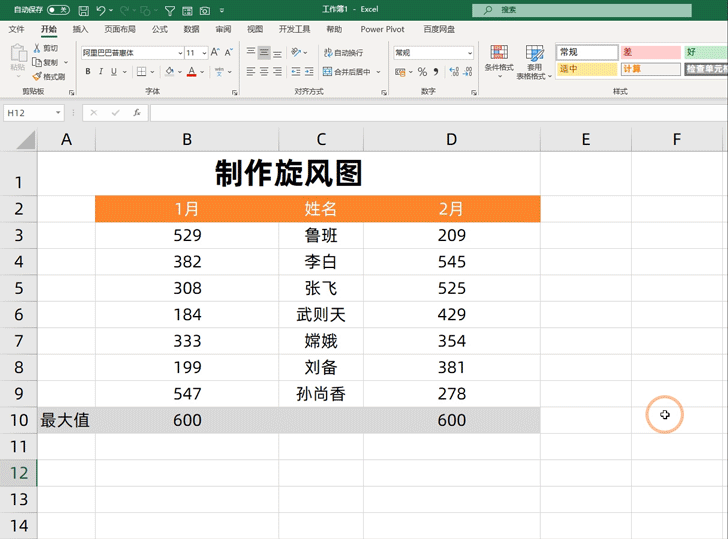Switch to the Insert (插入) tab
The image size is (728, 539).
(80, 29)
